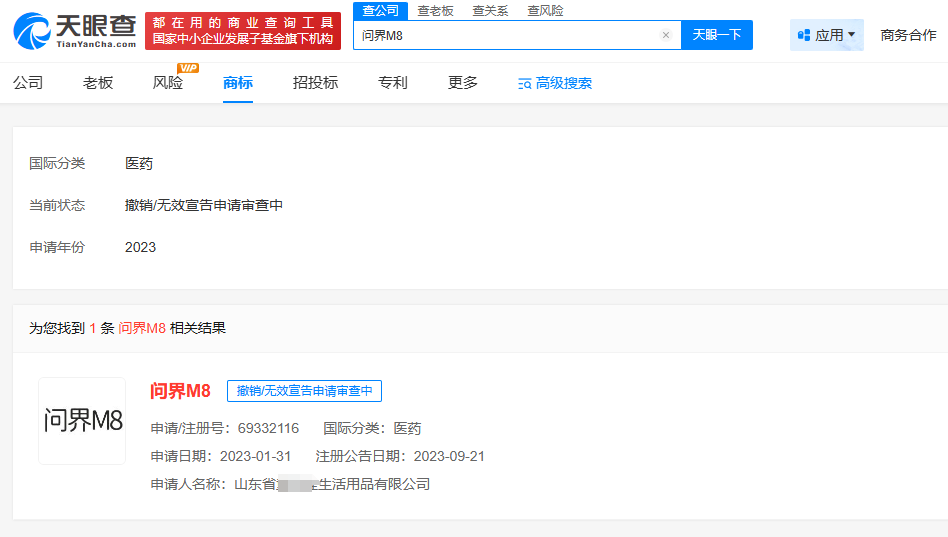Screen dimensions: 948x537
Task: Click the registration number 69332116
Action: 268,428
